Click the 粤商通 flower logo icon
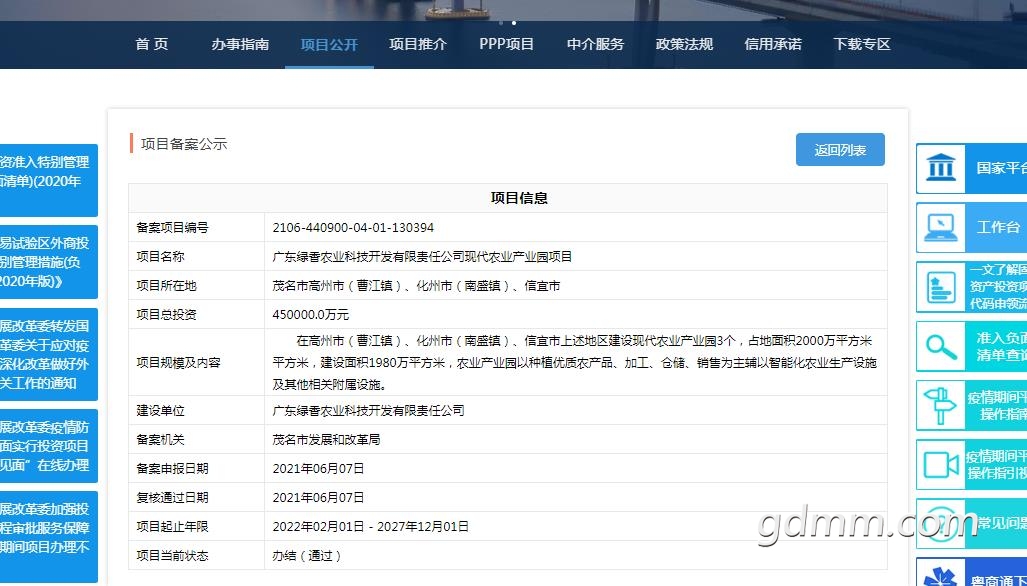 point(941,576)
